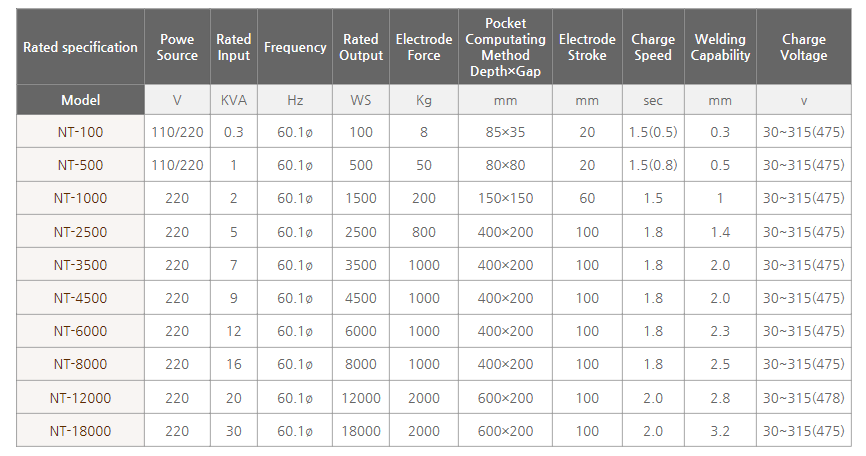Click rated output value 1500
Image resolution: width=866 pixels, height=456 pixels.
(x=361, y=198)
